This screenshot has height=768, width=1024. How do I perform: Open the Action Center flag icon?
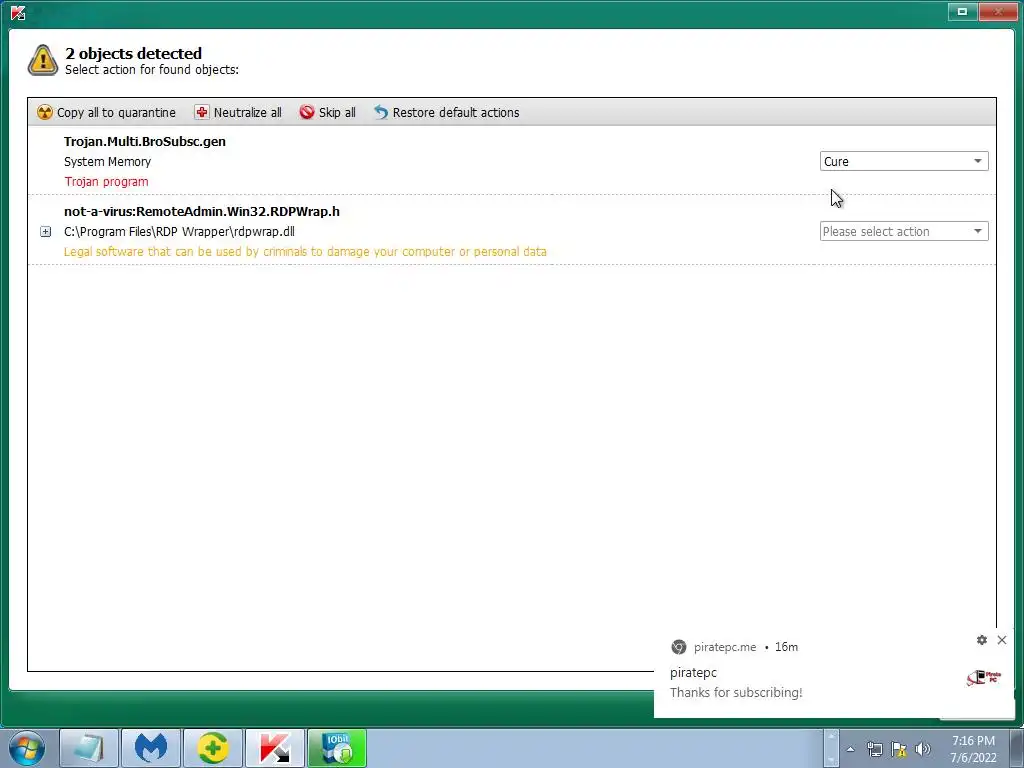(899, 749)
